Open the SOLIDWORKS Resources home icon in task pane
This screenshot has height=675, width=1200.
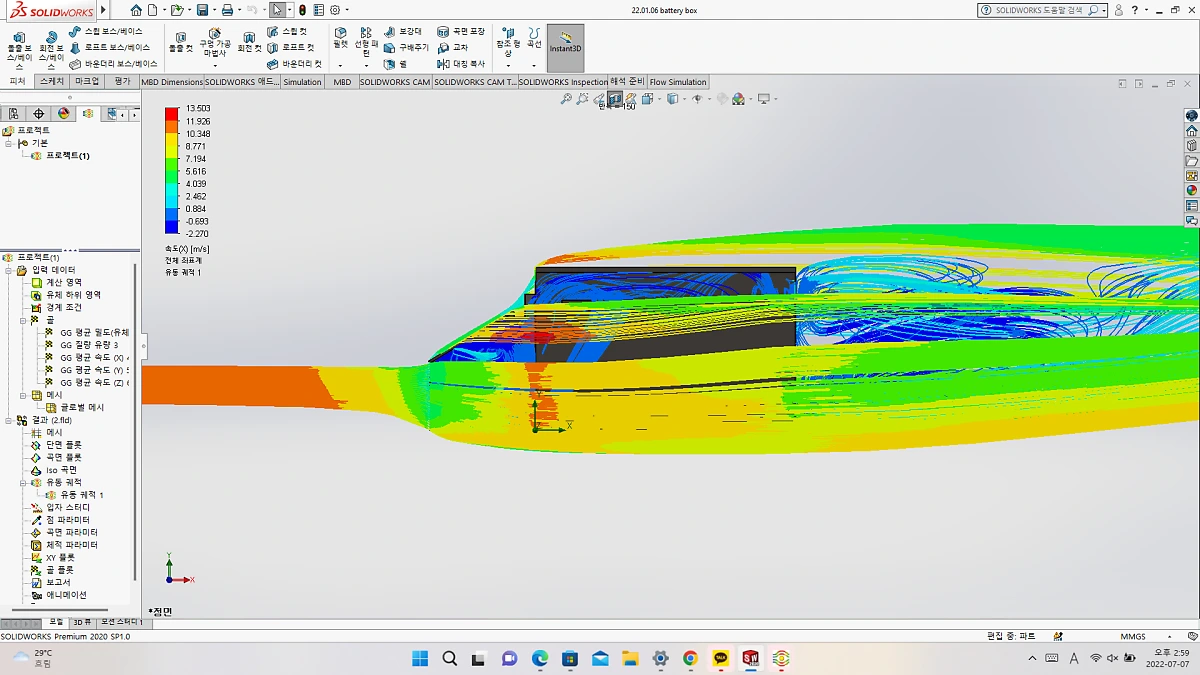click(x=1191, y=131)
